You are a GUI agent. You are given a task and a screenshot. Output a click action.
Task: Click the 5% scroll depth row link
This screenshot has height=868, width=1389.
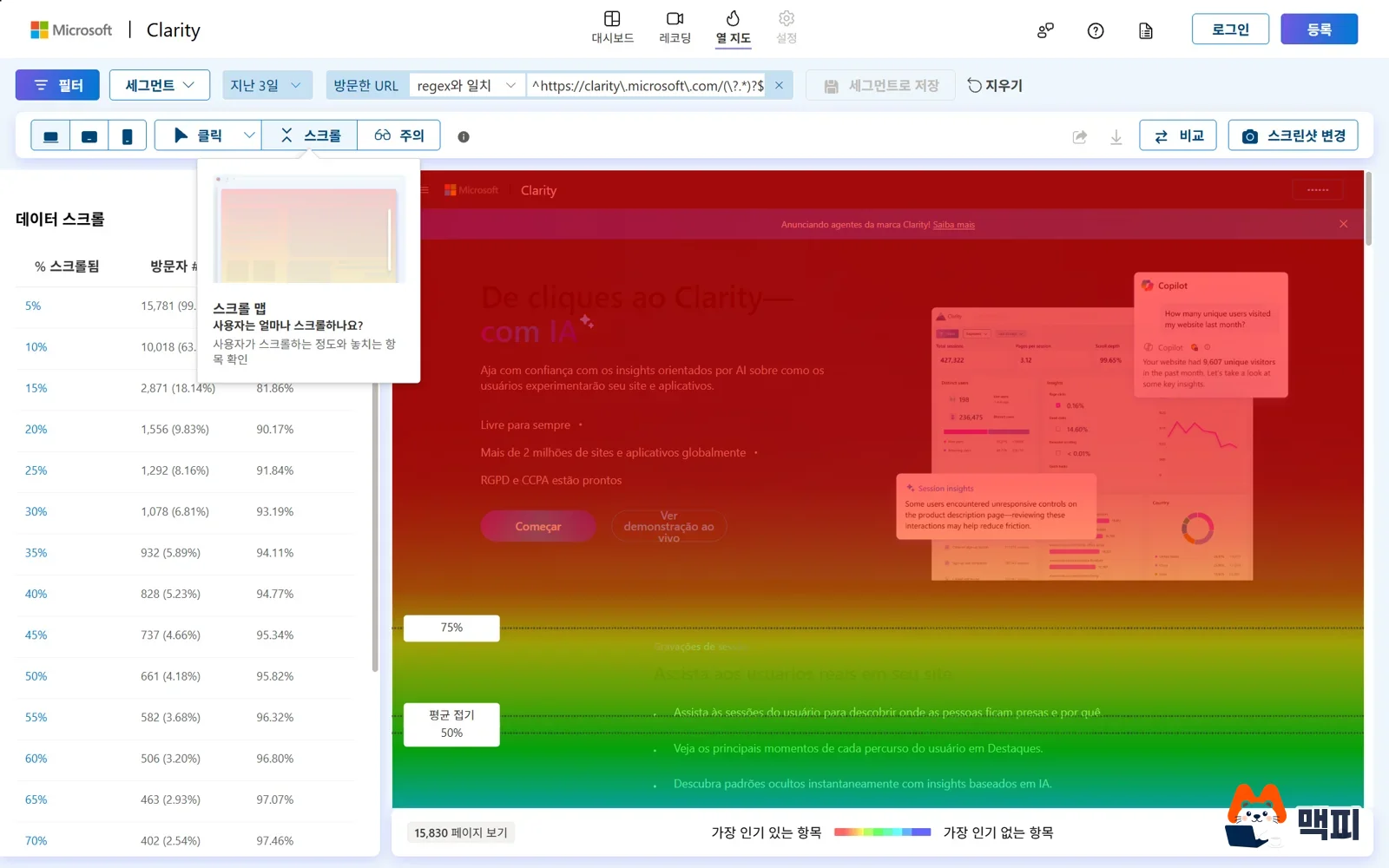coord(33,306)
